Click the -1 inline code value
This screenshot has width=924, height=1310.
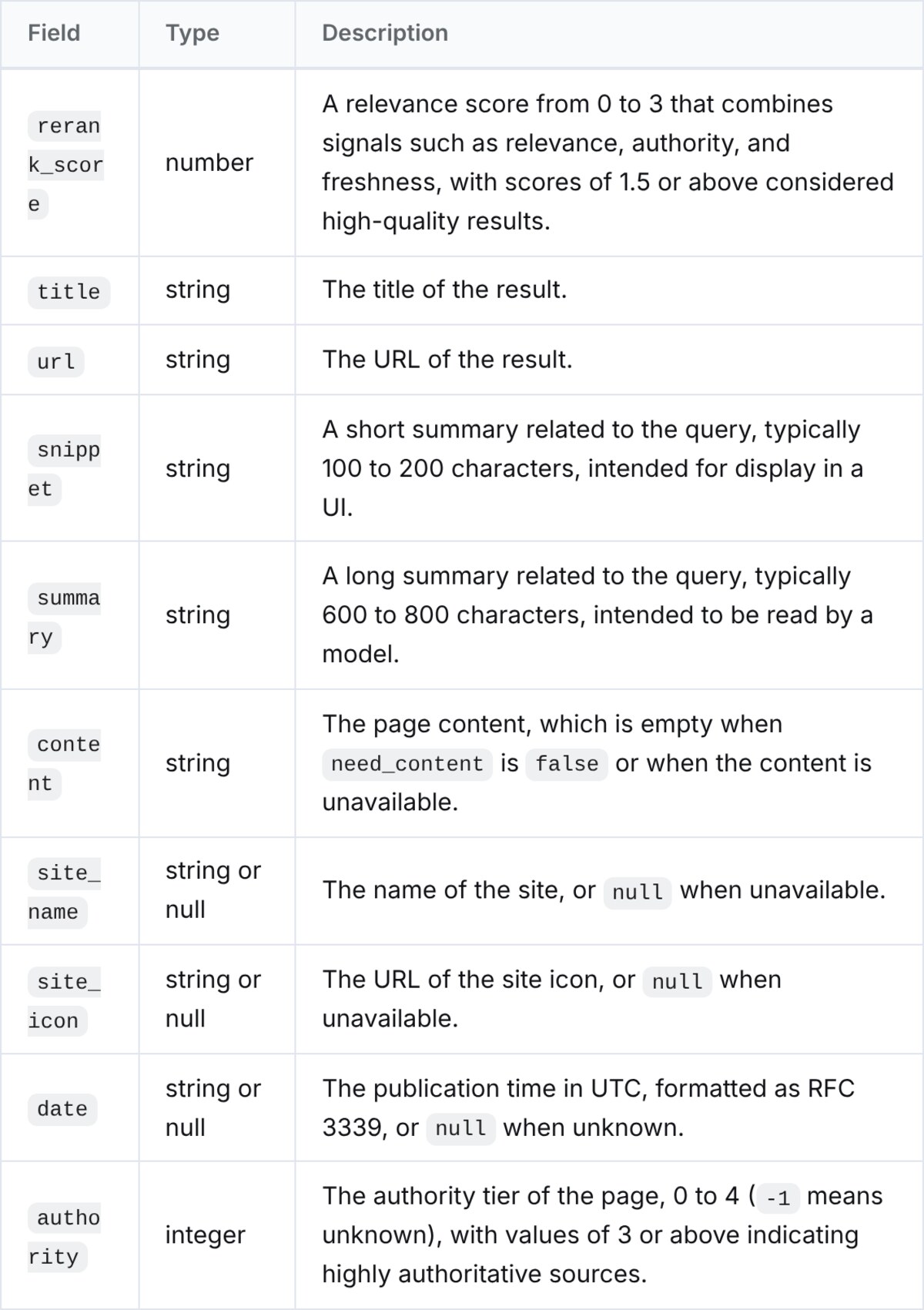(x=778, y=1198)
